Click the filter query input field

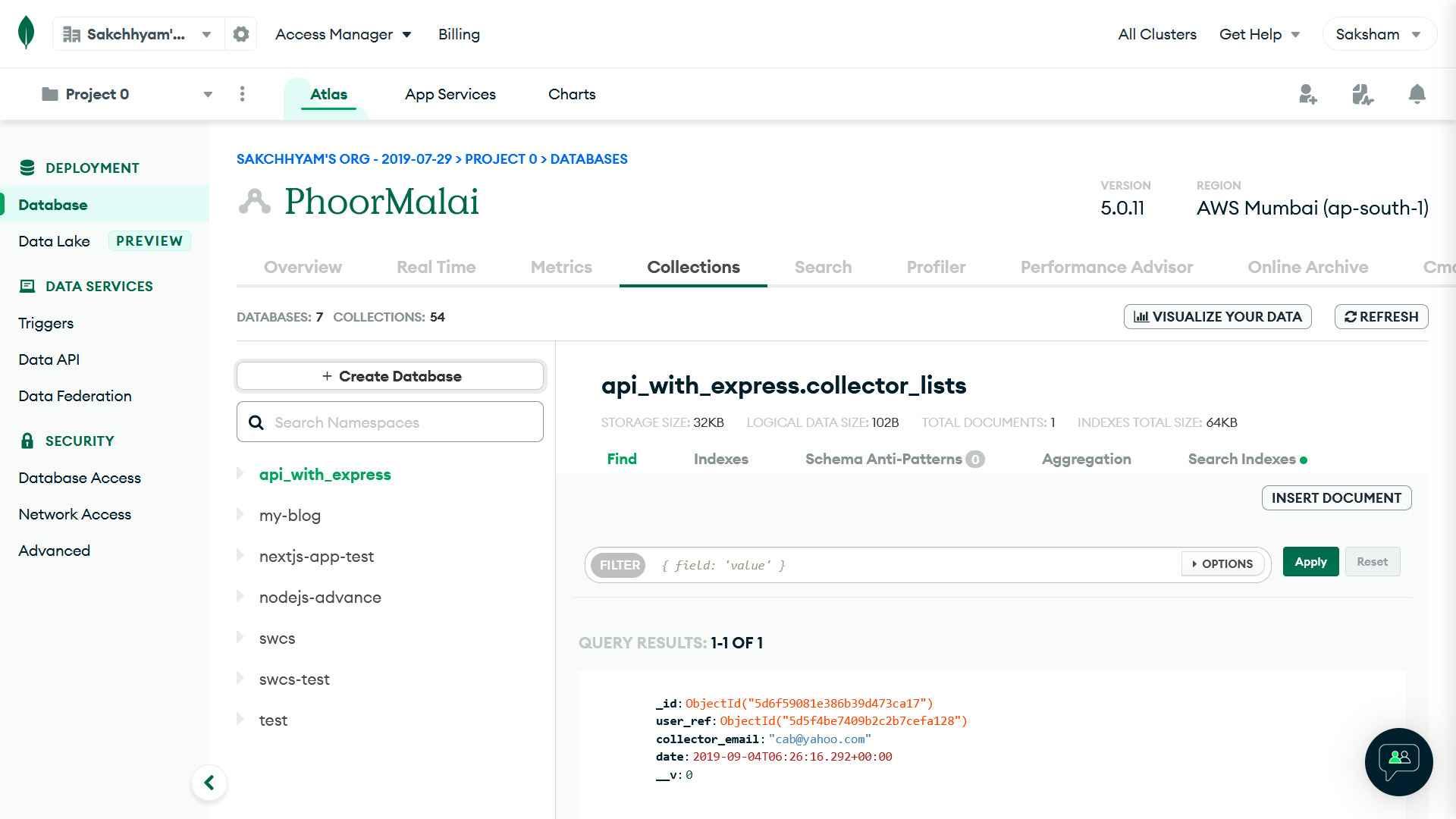(x=914, y=565)
